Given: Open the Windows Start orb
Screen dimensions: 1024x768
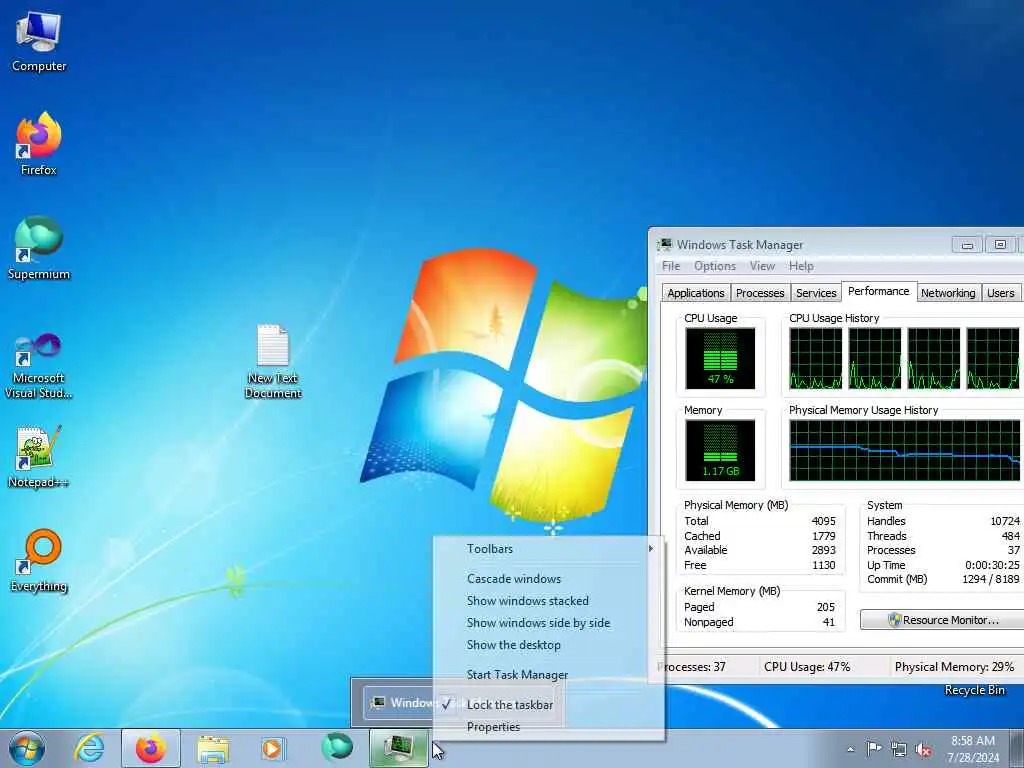Looking at the screenshot, I should pos(27,748).
